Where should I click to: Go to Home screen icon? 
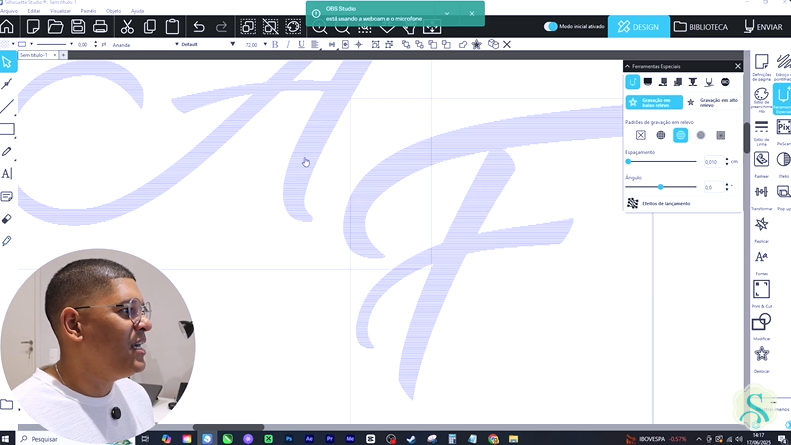[x=7, y=26]
